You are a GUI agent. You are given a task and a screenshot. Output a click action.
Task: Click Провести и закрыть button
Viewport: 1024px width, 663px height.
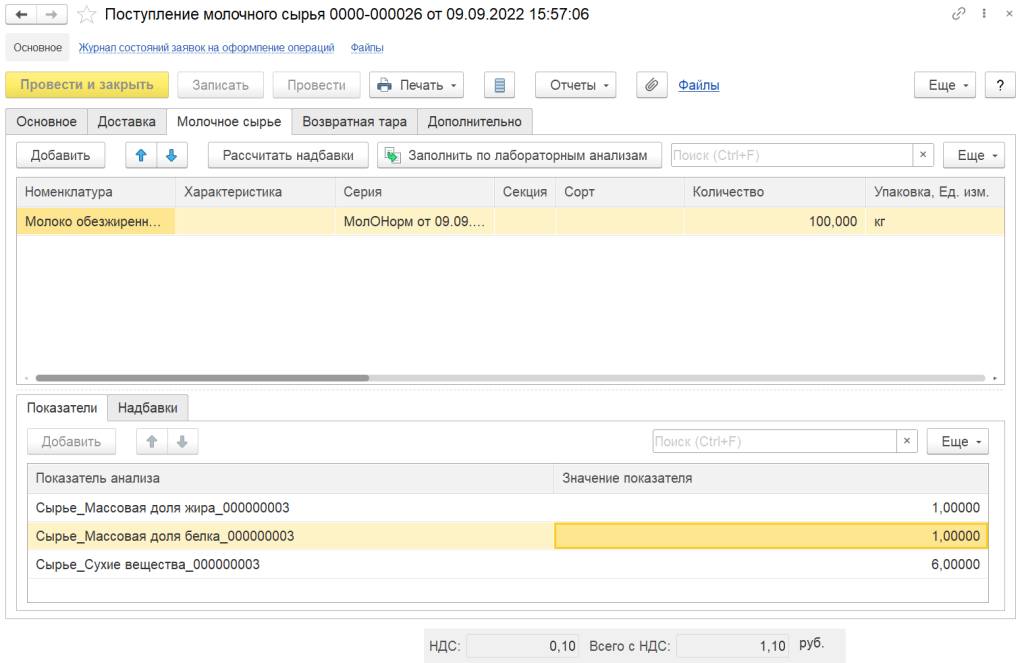pyautogui.click(x=87, y=85)
